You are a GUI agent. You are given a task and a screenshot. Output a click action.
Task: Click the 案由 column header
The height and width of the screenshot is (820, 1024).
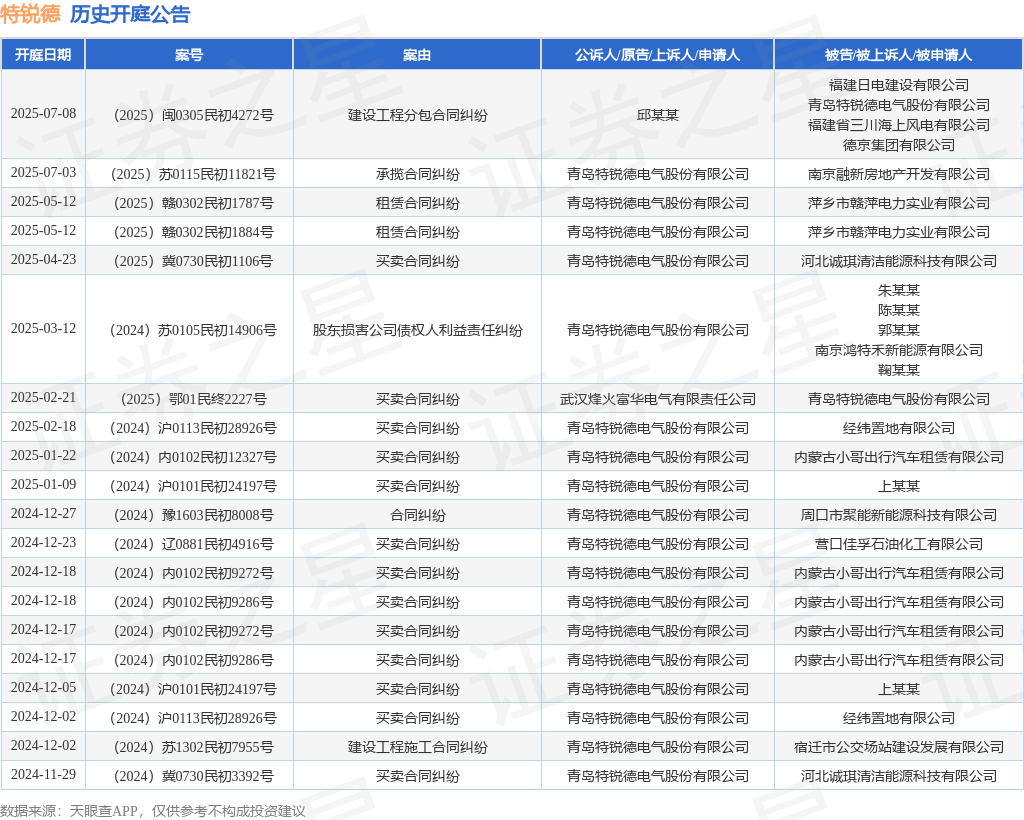point(417,55)
